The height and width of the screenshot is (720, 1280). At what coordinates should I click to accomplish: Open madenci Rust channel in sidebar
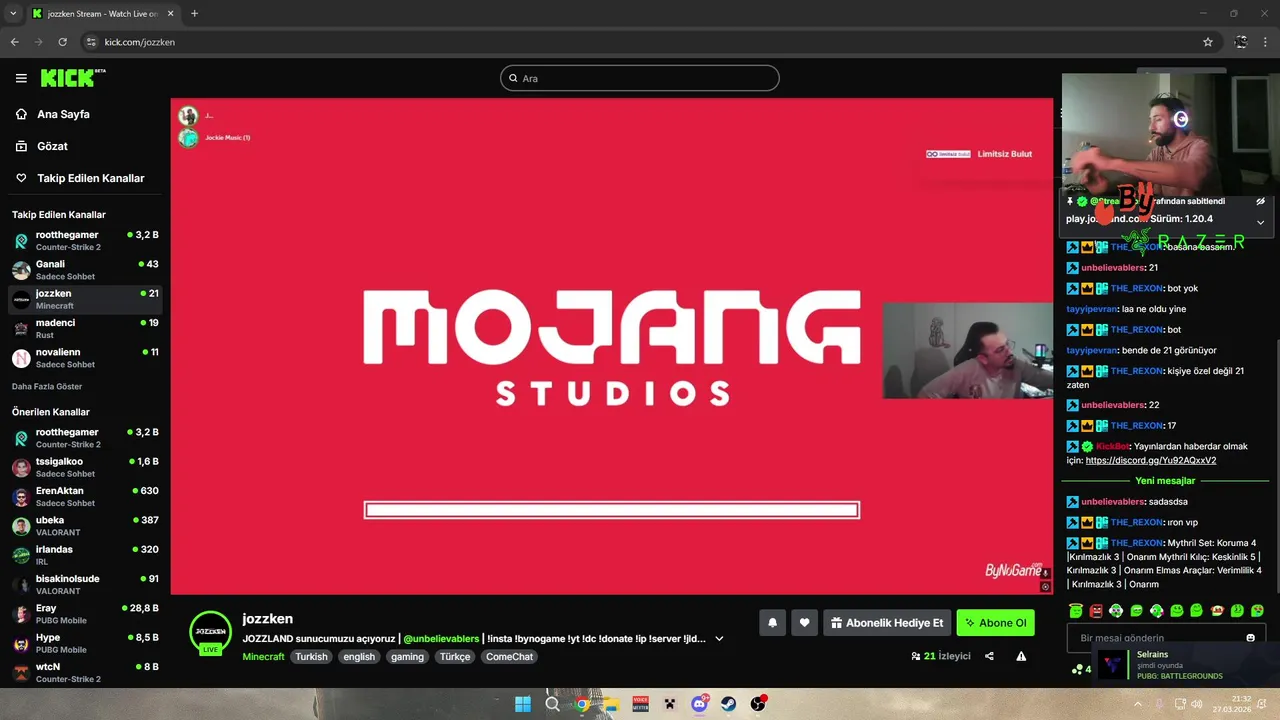coord(85,328)
